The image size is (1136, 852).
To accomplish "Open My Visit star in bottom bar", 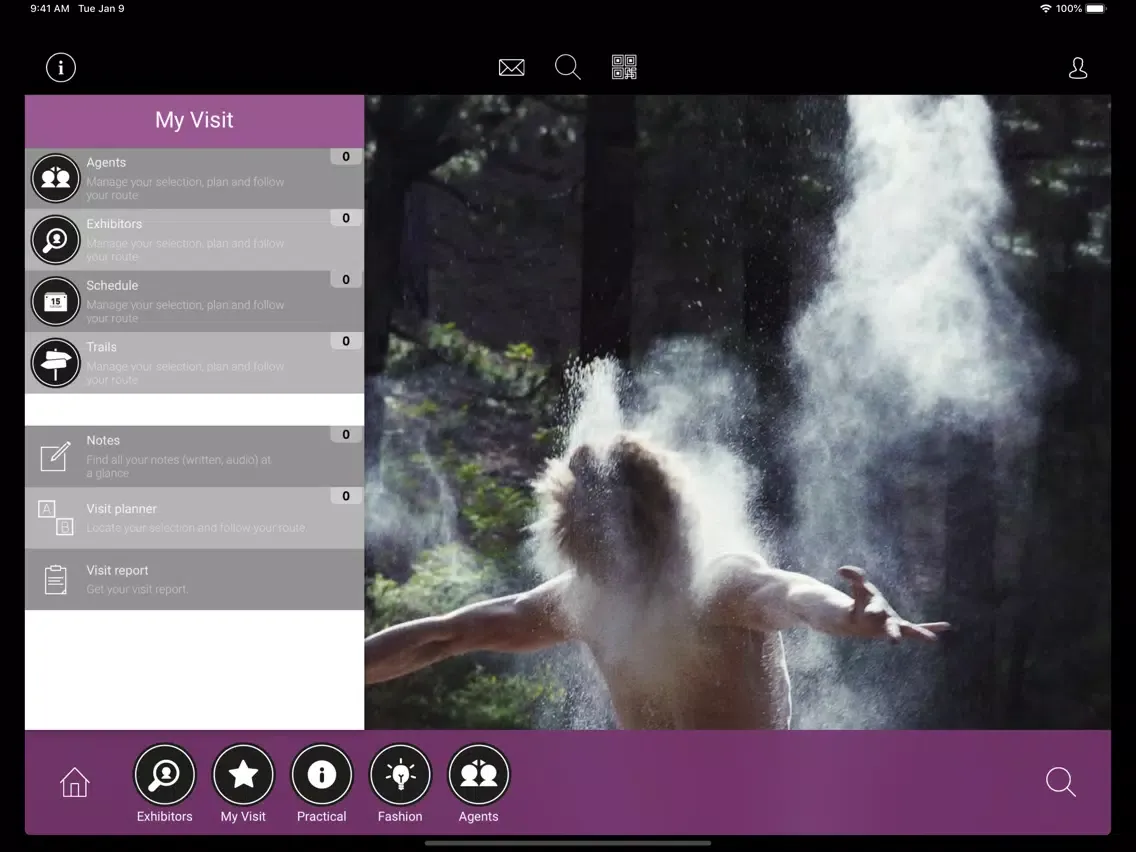I will (243, 774).
